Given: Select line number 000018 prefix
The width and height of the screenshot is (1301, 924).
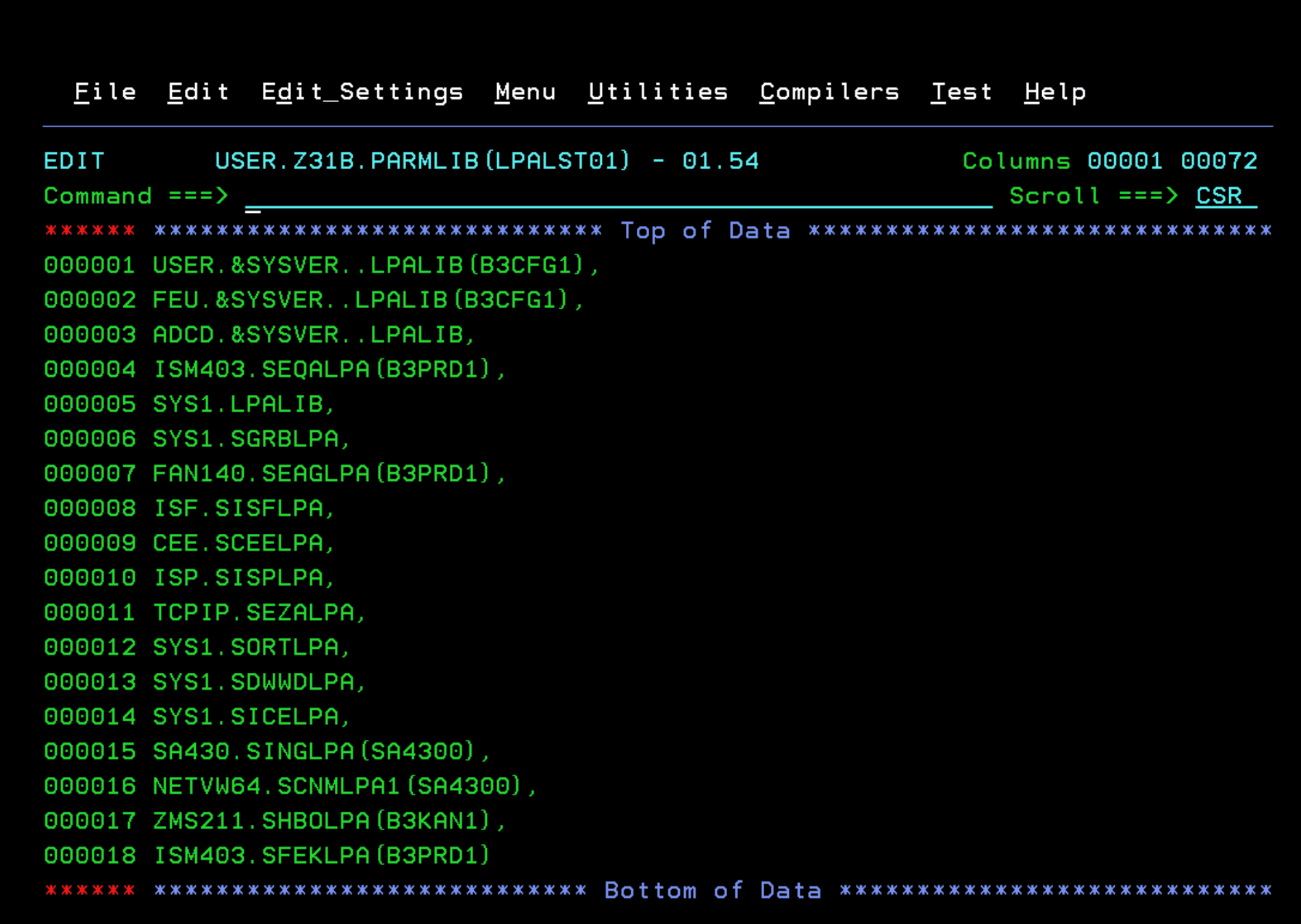Looking at the screenshot, I should pyautogui.click(x=90, y=856).
